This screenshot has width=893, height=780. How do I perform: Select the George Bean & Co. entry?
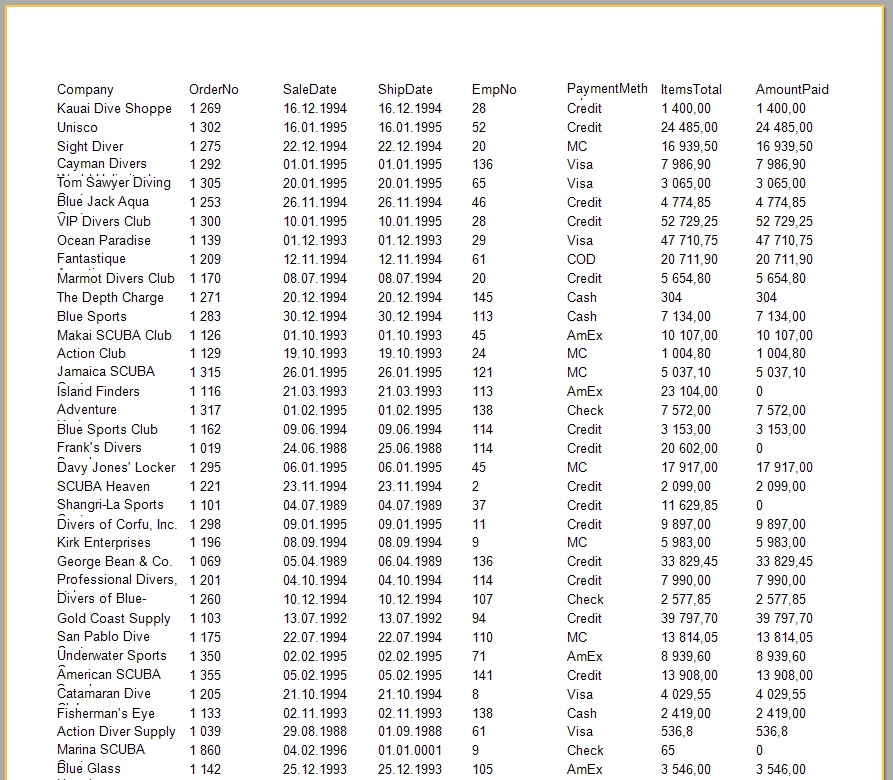click(114, 562)
